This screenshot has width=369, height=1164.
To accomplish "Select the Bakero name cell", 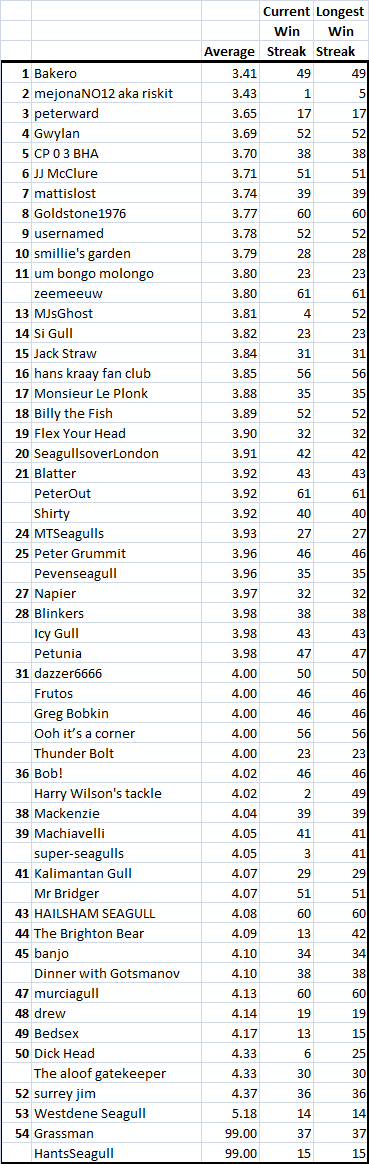I will point(116,73).
